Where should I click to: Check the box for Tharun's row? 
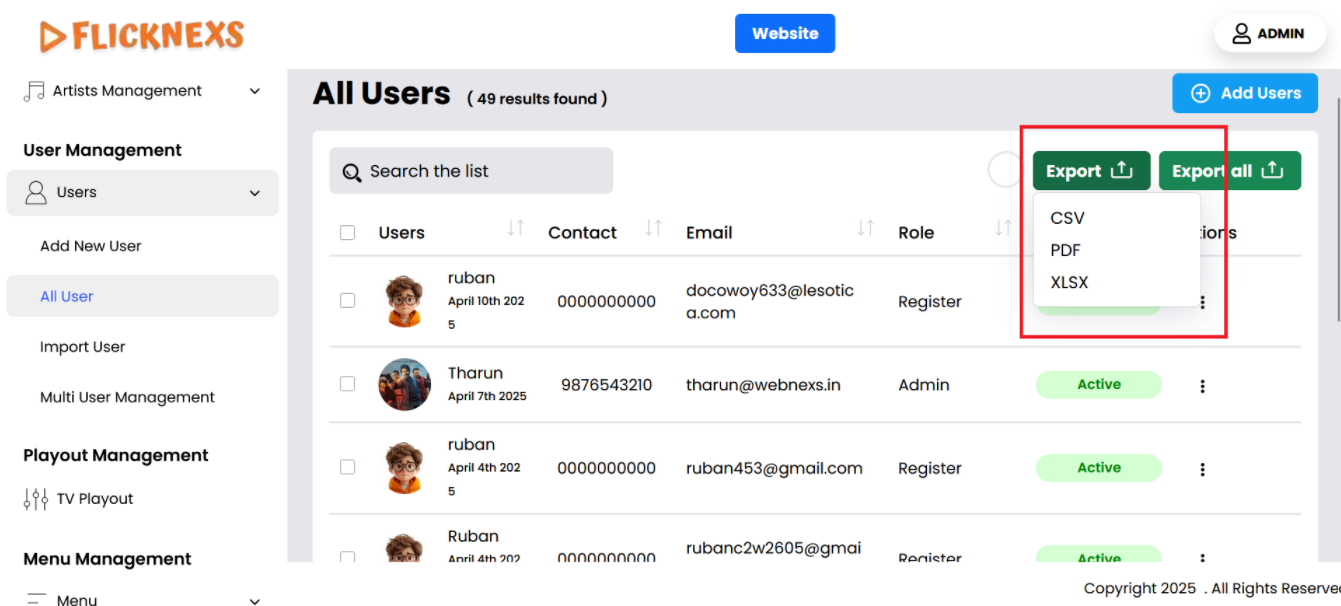coord(348,384)
